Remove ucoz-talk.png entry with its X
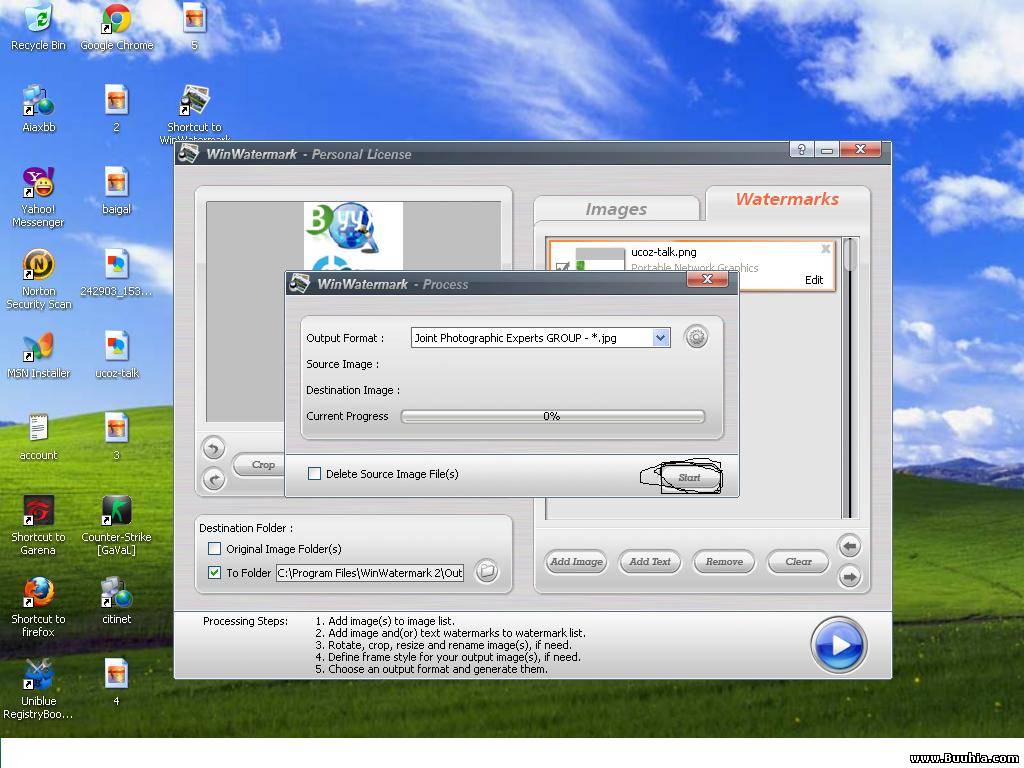The width and height of the screenshot is (1024, 768). tap(825, 249)
